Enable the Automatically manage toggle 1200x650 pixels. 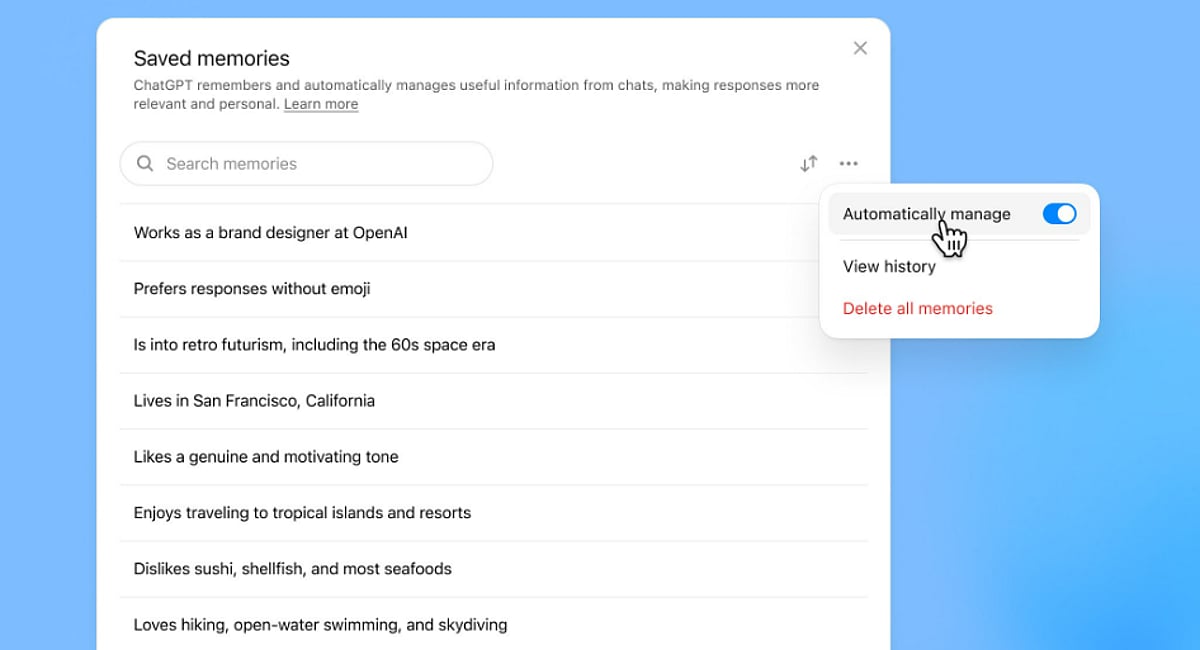(1059, 213)
